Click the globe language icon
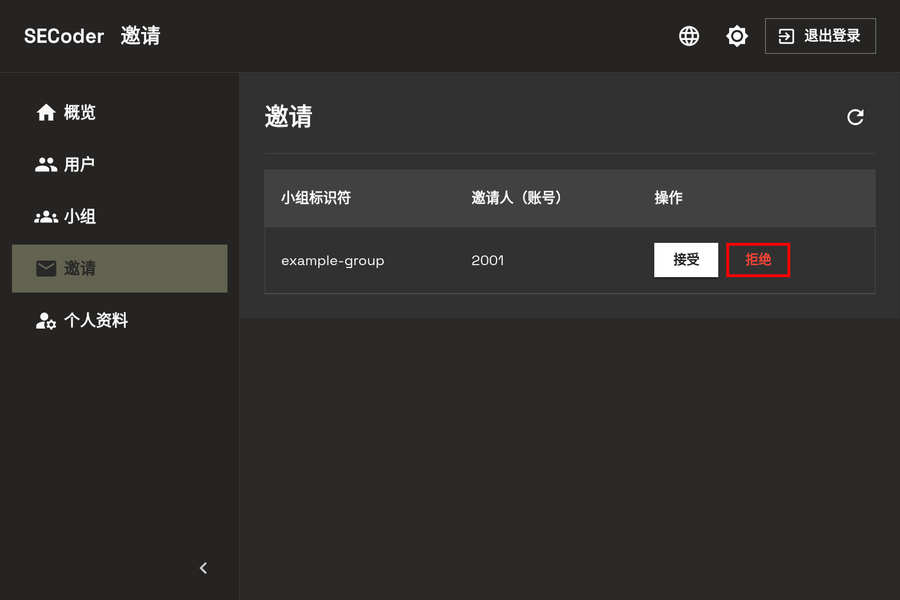The width and height of the screenshot is (900, 600). pyautogui.click(x=689, y=36)
